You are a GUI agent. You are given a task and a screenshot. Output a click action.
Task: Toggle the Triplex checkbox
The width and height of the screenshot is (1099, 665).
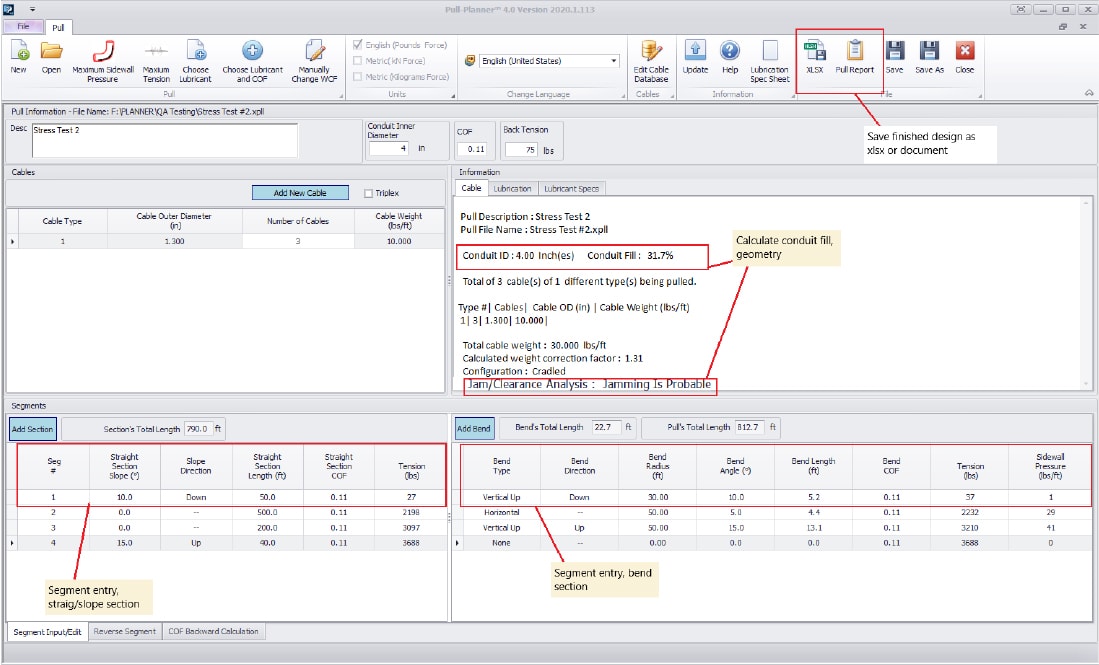click(369, 193)
